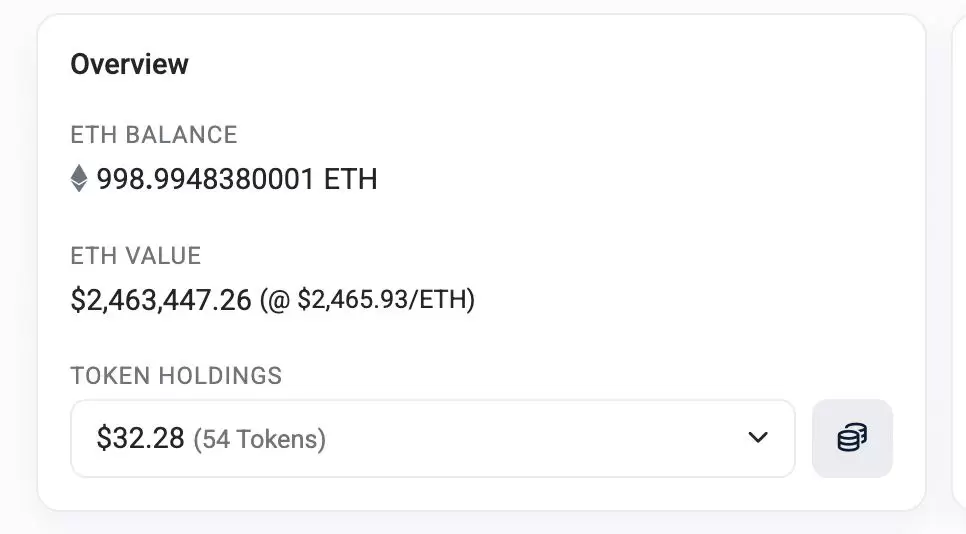Click the Ethereum diamond logo icon
The image size is (966, 534).
[x=79, y=179]
